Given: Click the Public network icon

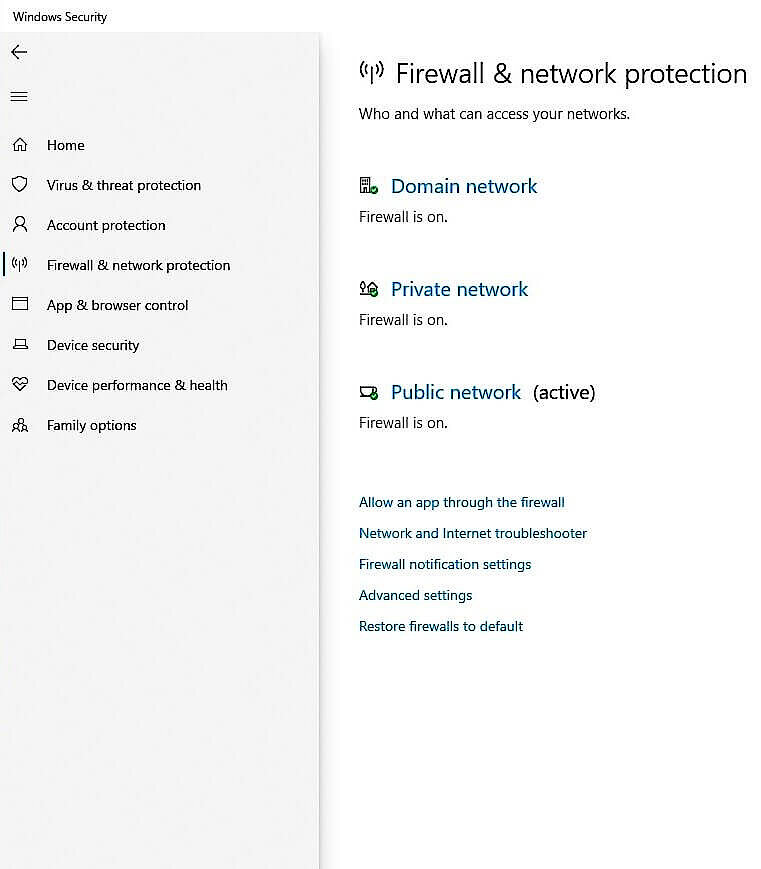Looking at the screenshot, I should 369,391.
